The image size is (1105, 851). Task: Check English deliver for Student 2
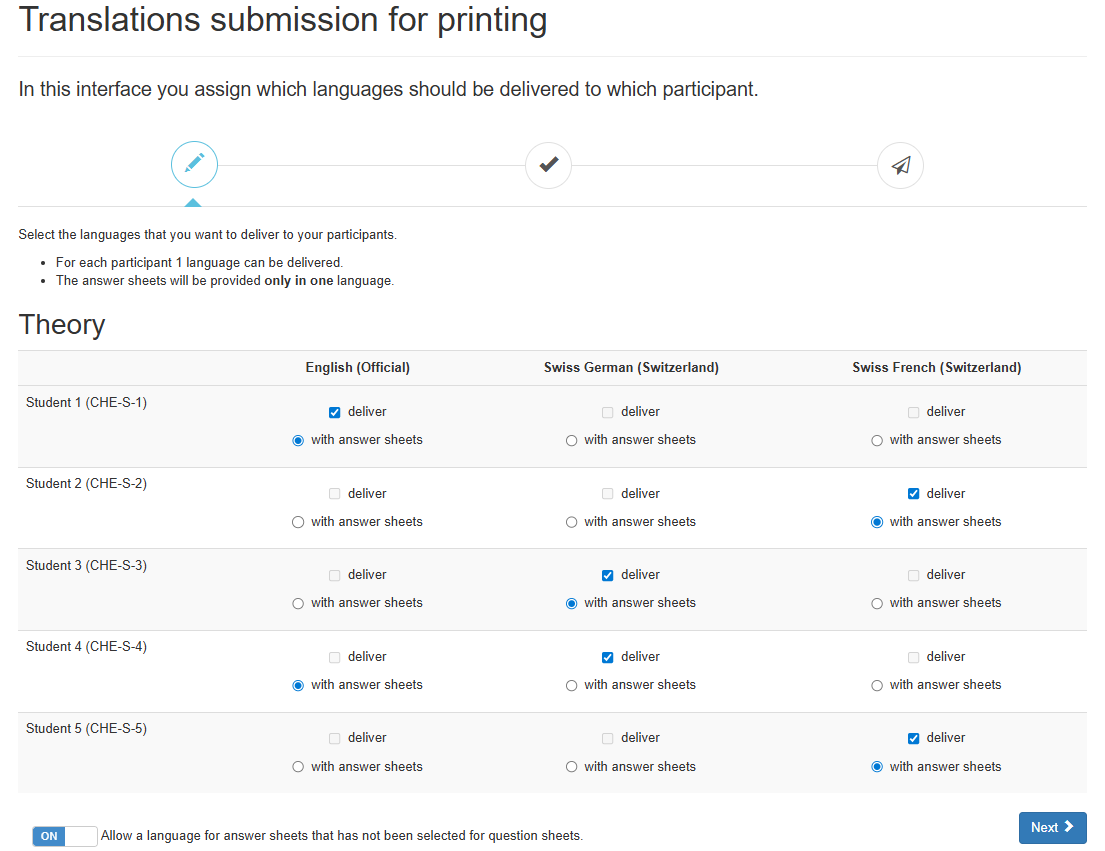click(335, 494)
